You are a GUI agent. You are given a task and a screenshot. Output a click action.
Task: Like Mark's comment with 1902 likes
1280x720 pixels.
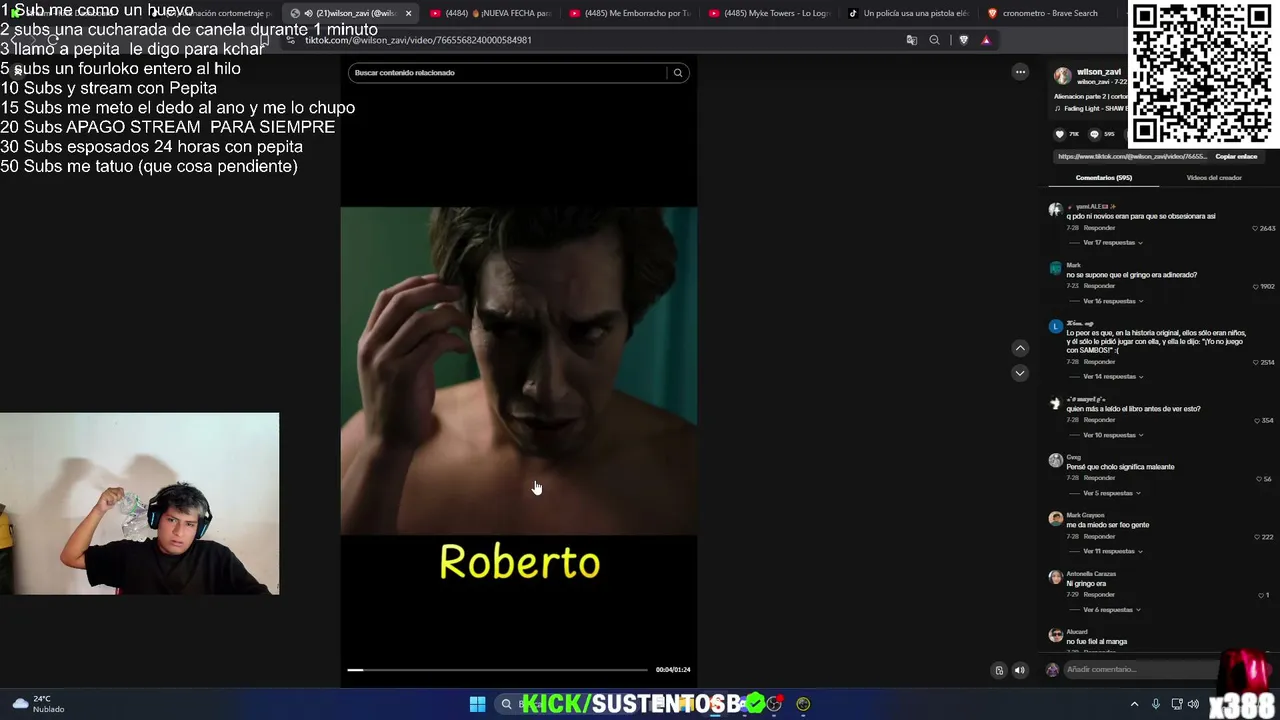1256,287
